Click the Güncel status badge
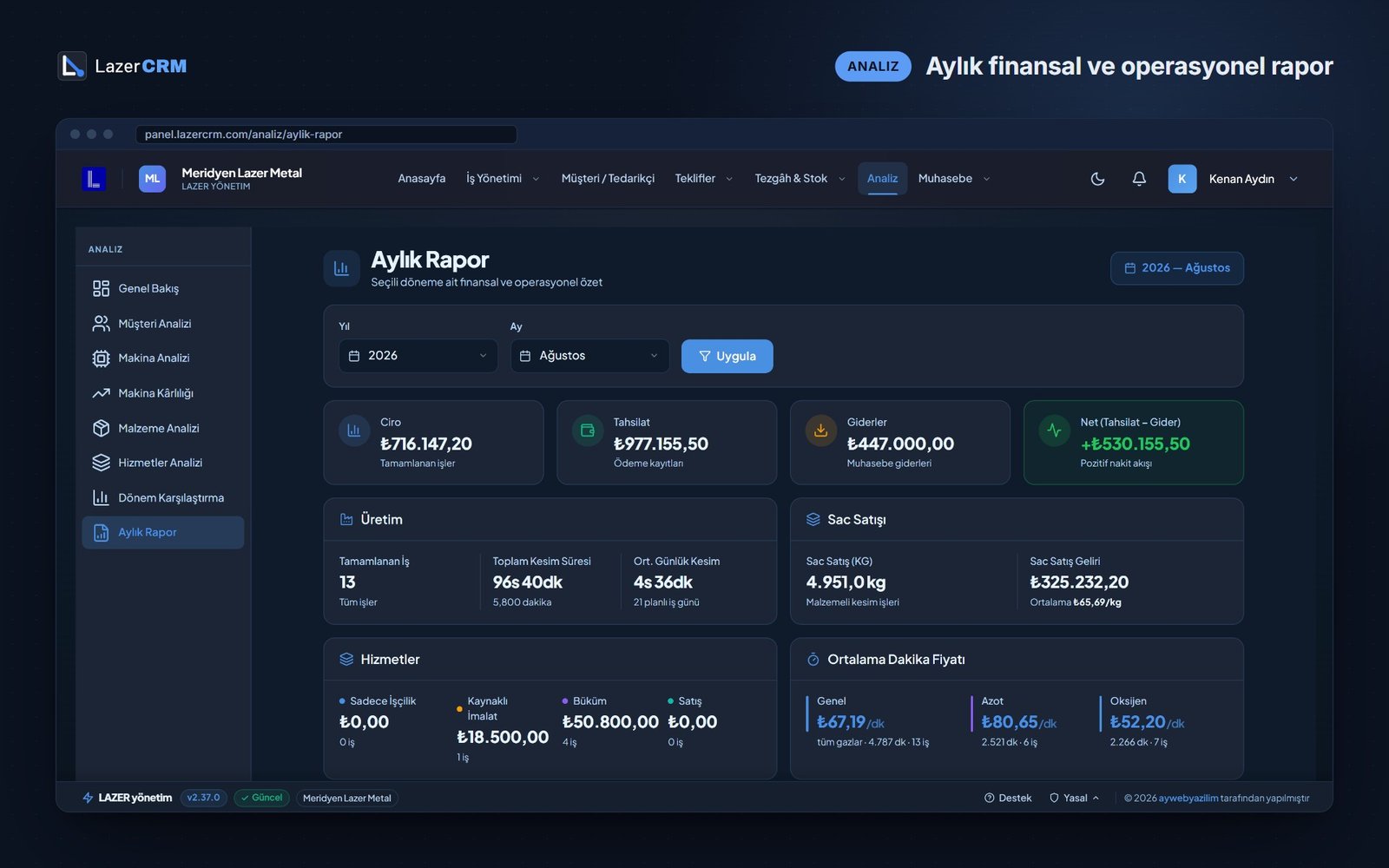 261,798
